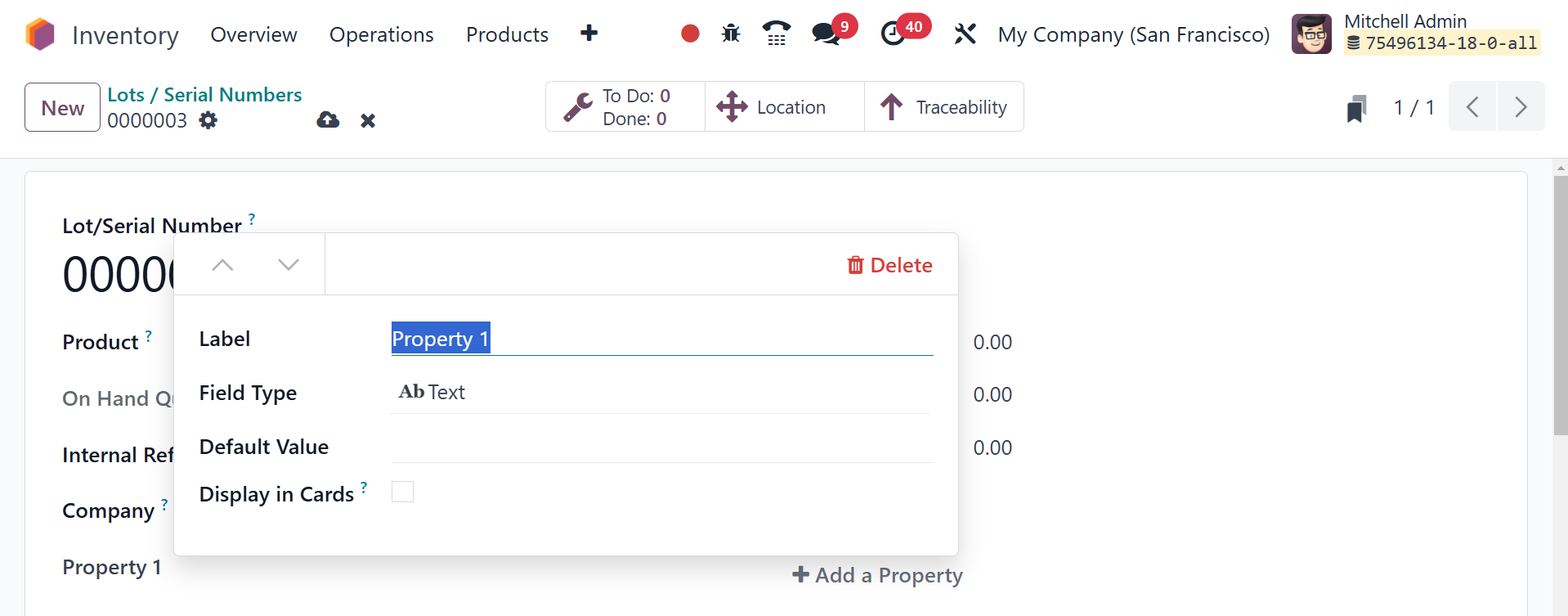Click the New button
Viewport: 1568px width, 616px height.
(x=62, y=107)
